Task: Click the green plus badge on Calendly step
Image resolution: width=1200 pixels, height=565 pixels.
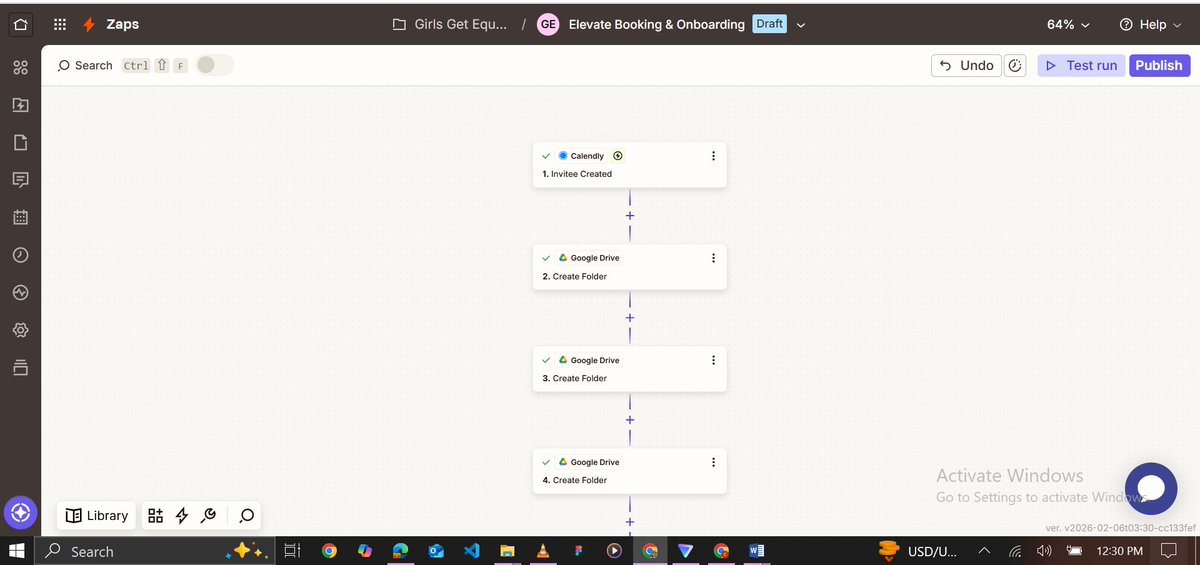Action: point(618,156)
